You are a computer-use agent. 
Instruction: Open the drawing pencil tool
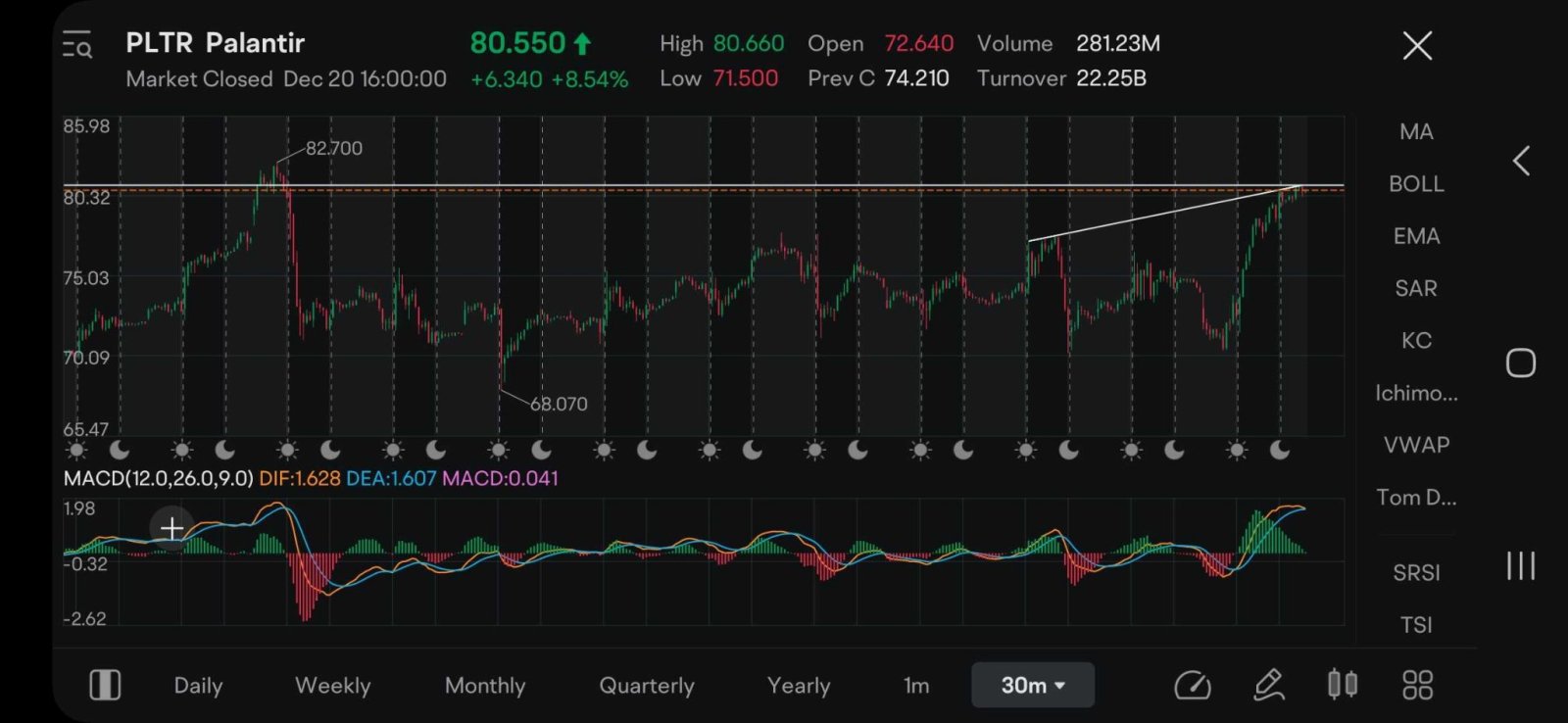coord(1269,685)
